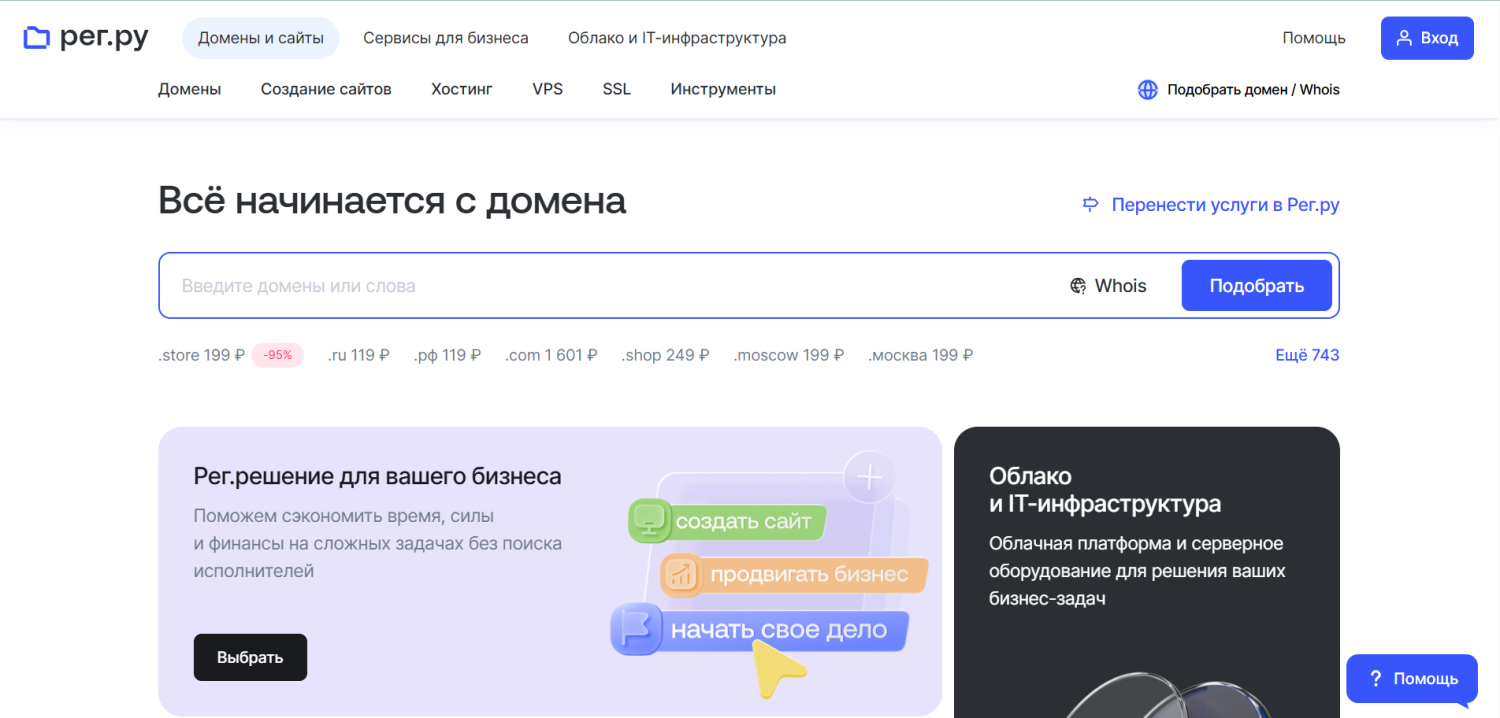
Task: Focus the domain search input field
Action: click(x=600, y=286)
